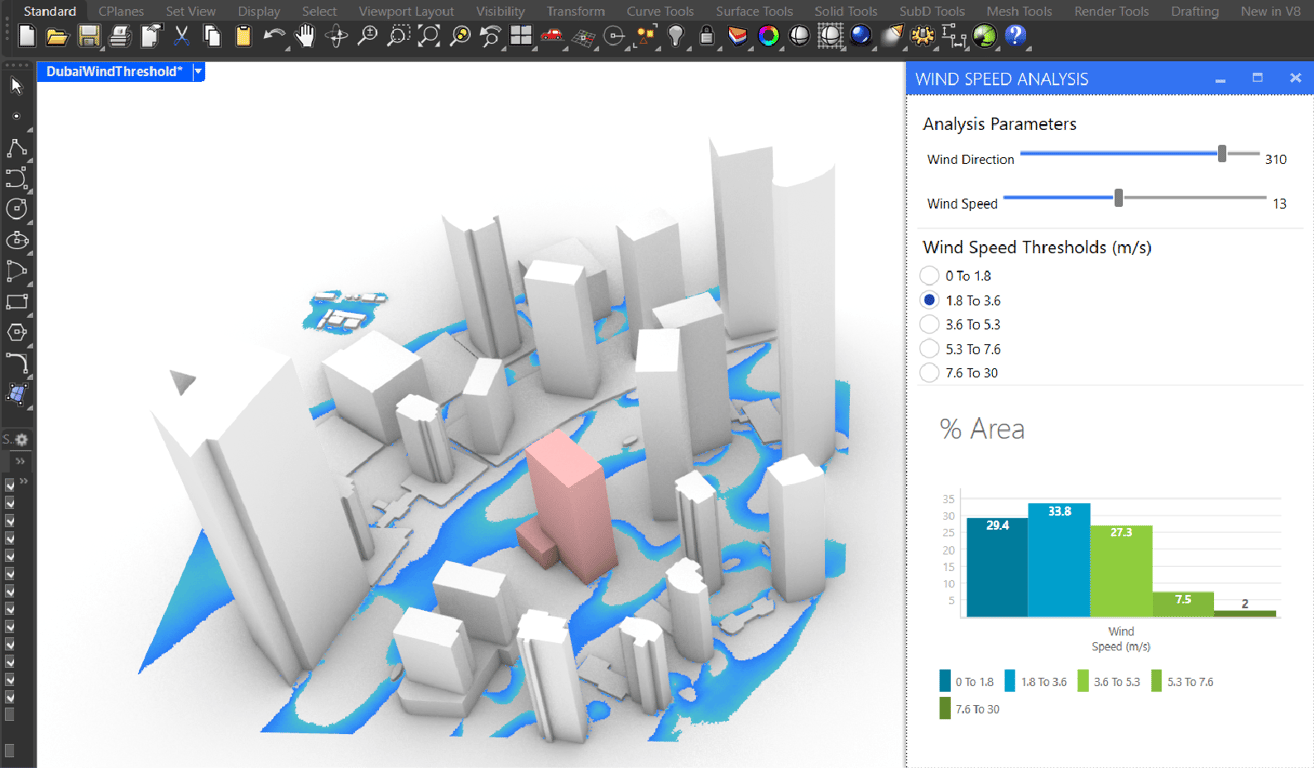
Task: Open the Curve Tools tab
Action: tap(660, 11)
